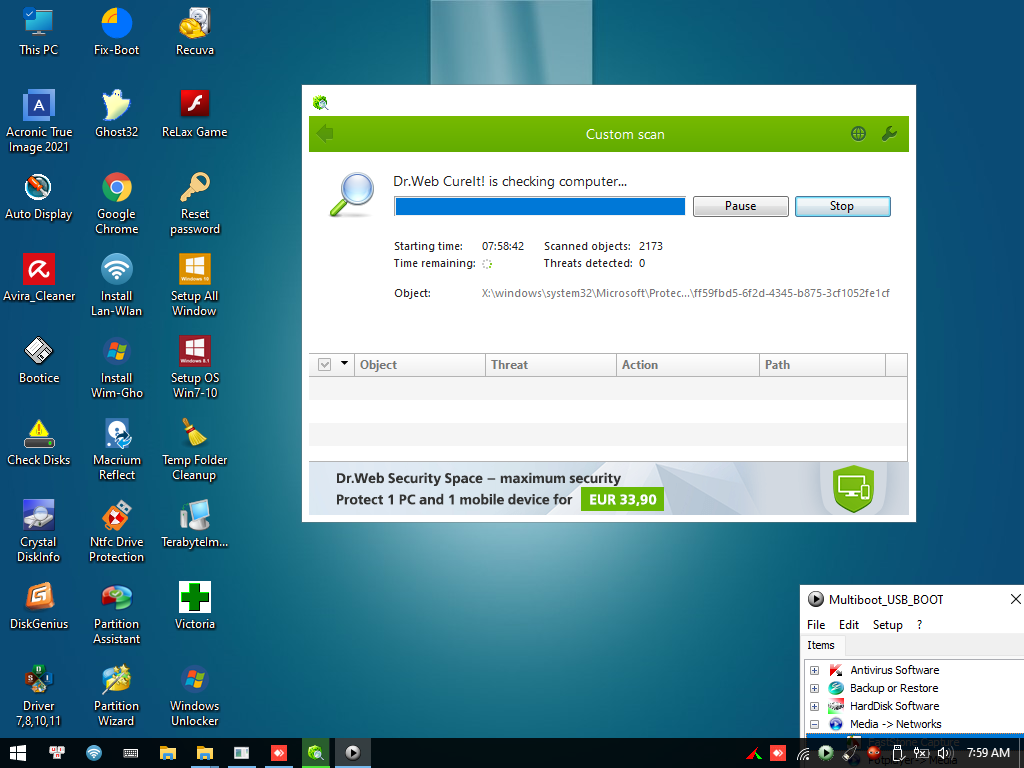Open the This PC desktop icon
Screen dimensions: 1024x768
[x=39, y=32]
